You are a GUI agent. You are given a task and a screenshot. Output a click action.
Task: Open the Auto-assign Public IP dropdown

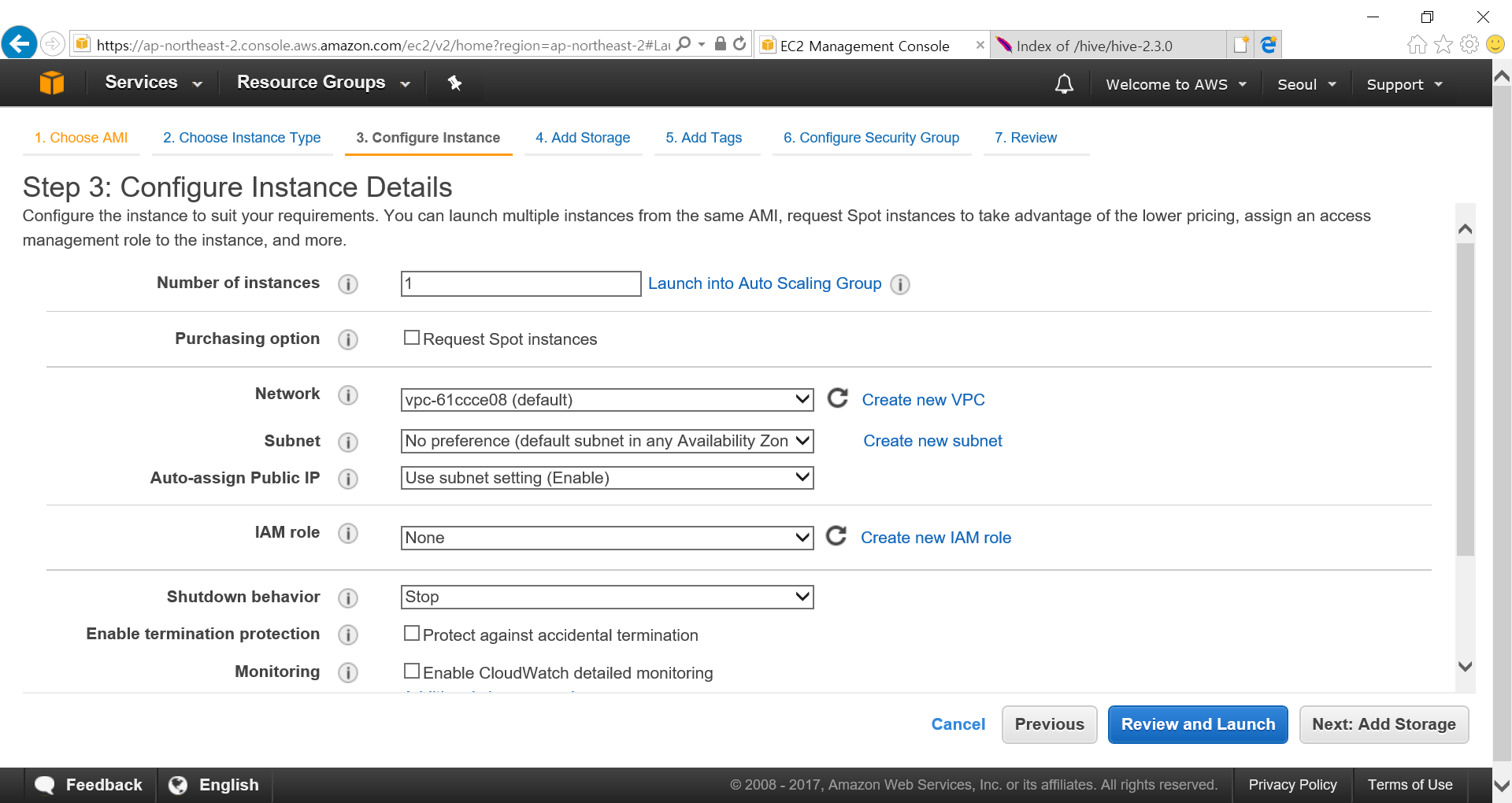click(x=607, y=478)
